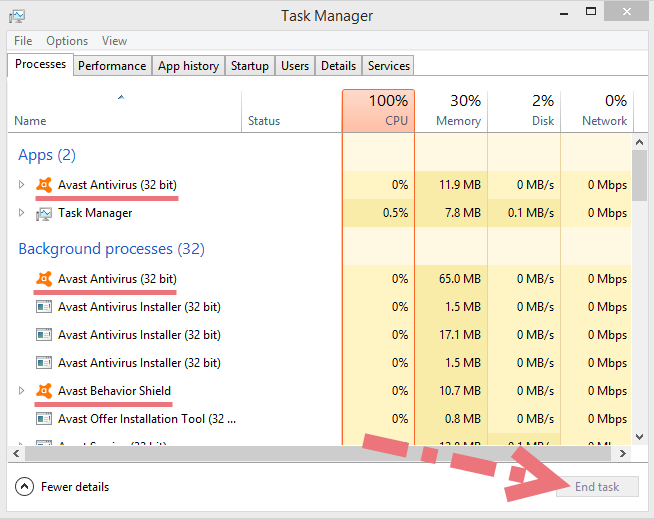The width and height of the screenshot is (654, 519).
Task: Open the File menu
Action: coord(23,41)
